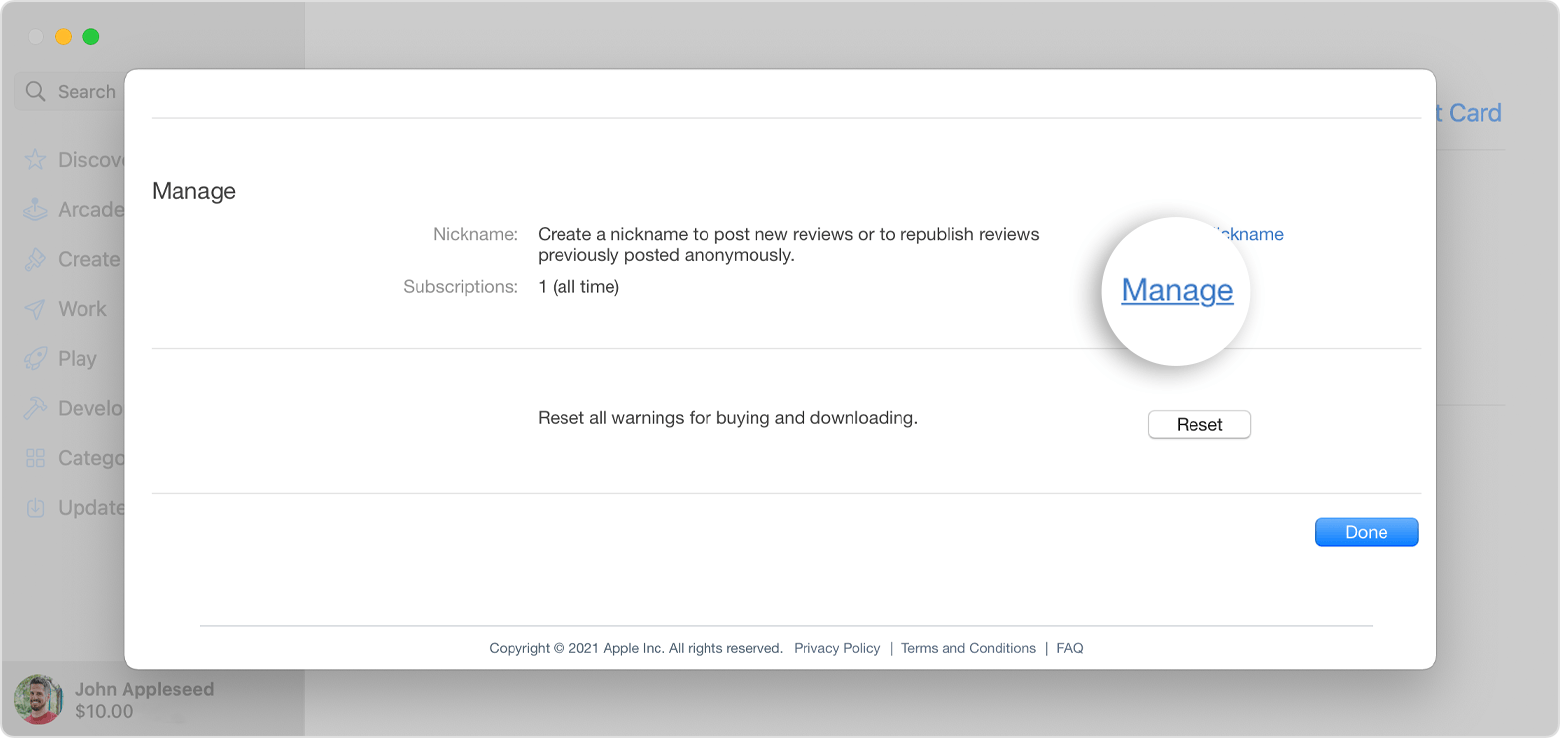
Task: Click John Appleseed's profile picture
Action: pos(39,699)
